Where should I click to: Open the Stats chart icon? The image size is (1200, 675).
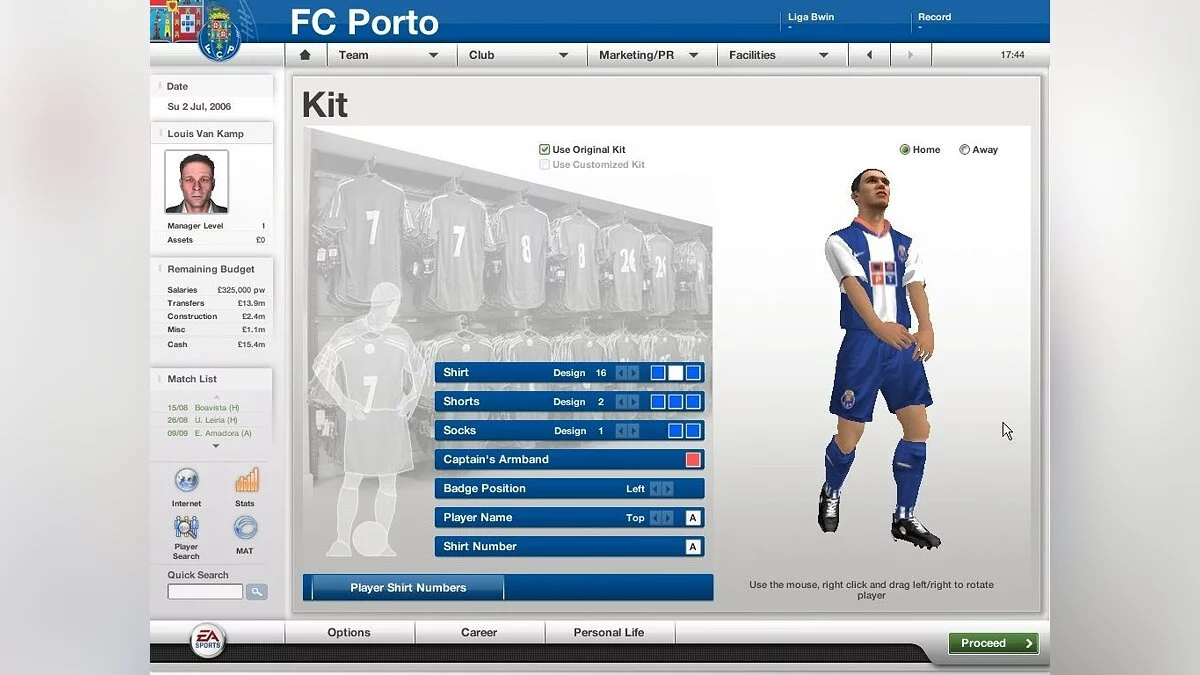tap(246, 480)
